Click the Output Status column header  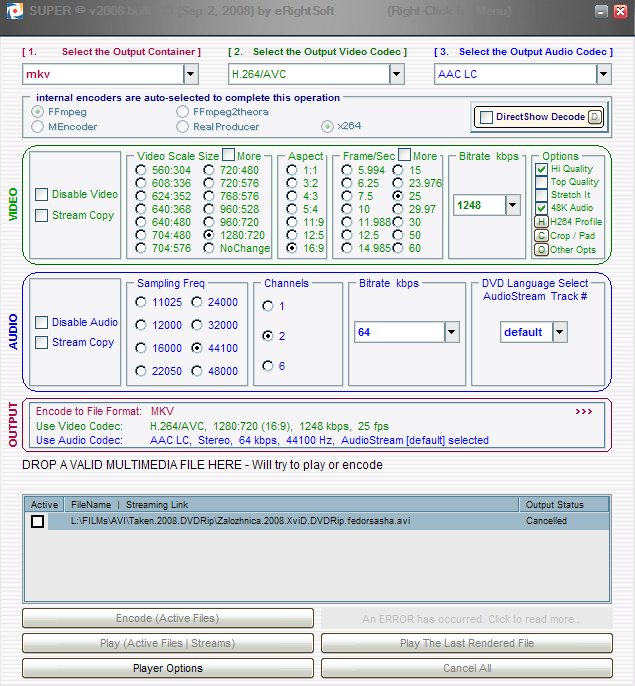pyautogui.click(x=564, y=504)
